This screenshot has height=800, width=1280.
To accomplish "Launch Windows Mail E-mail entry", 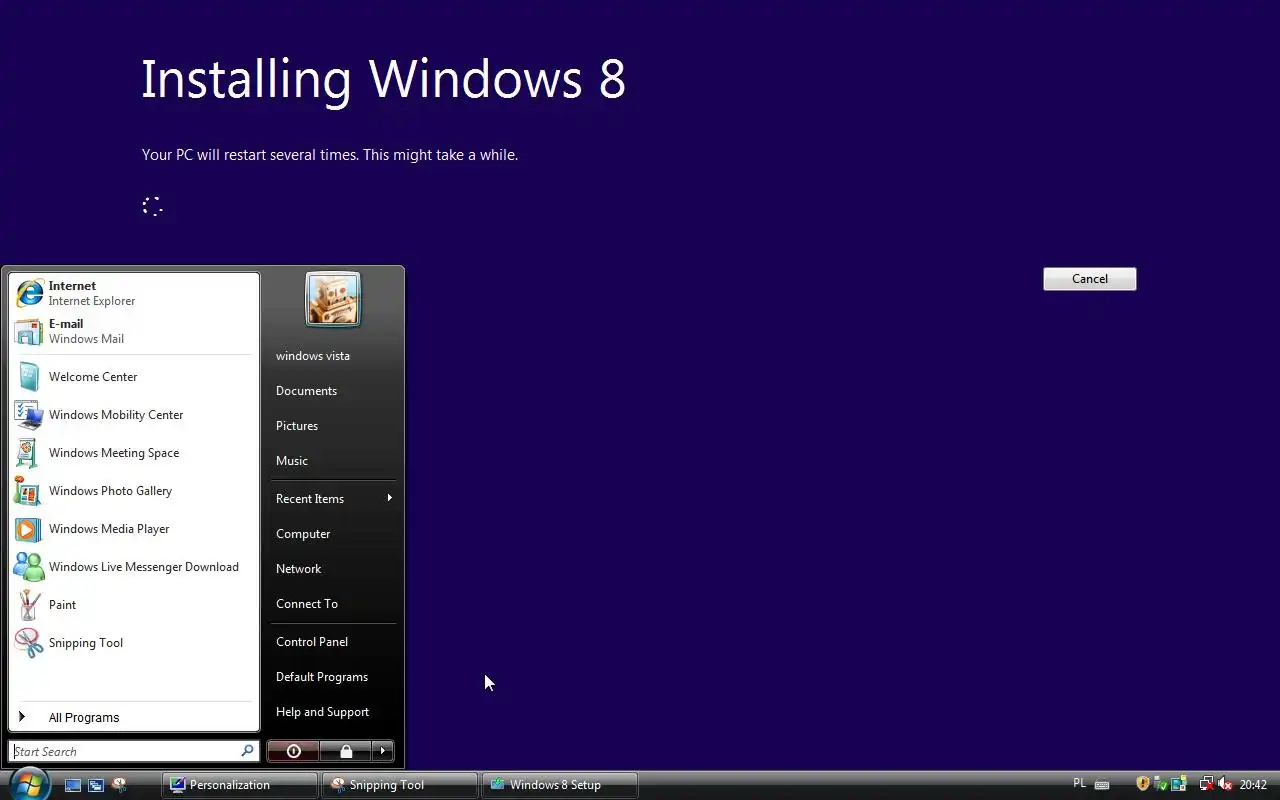I will click(134, 331).
